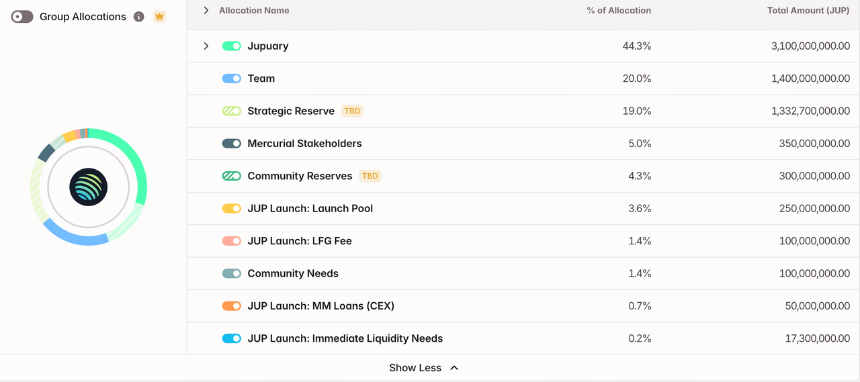
Task: Expand all rows via header chevron
Action: coord(206,10)
